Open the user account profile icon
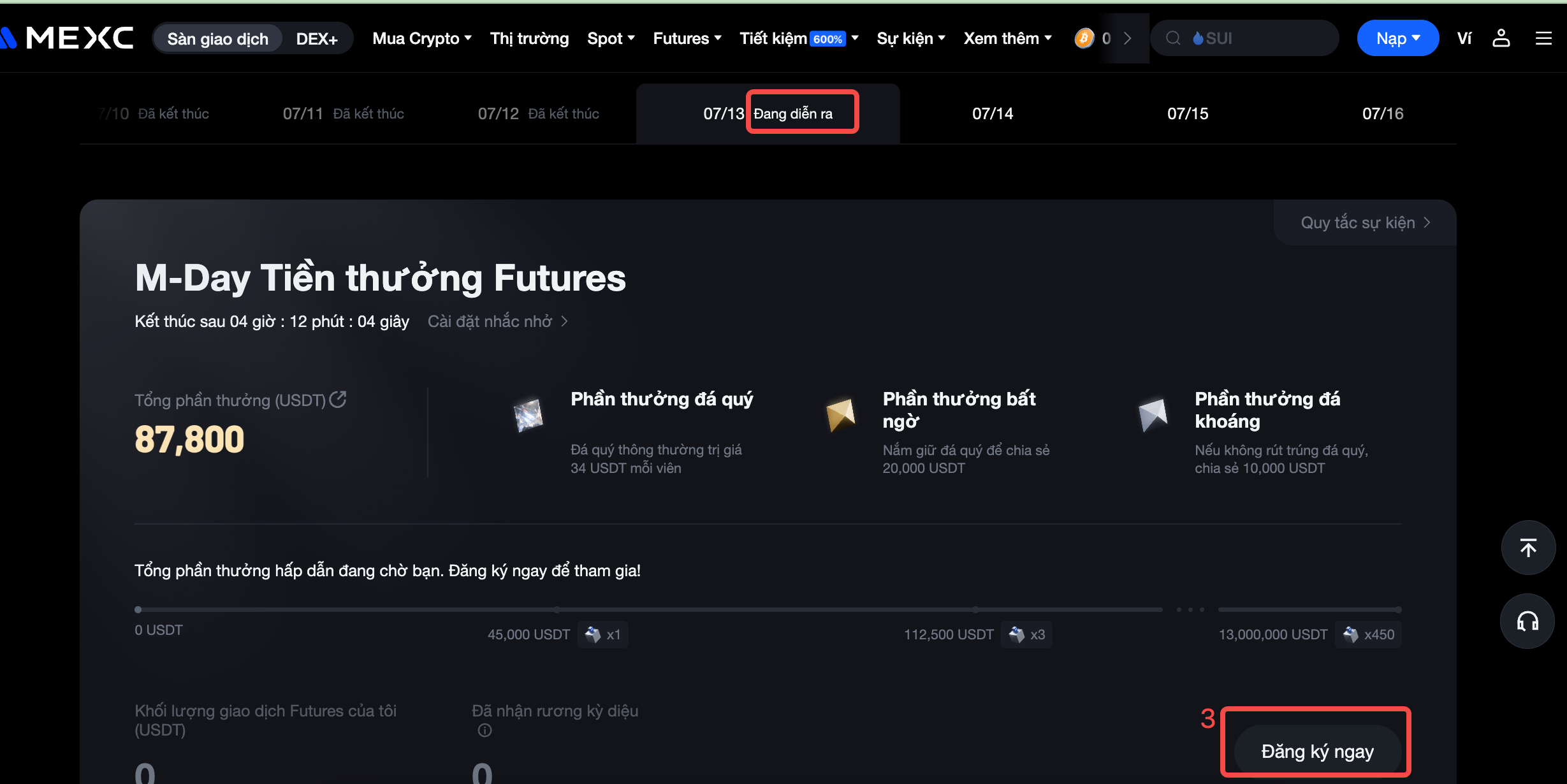 (1501, 38)
